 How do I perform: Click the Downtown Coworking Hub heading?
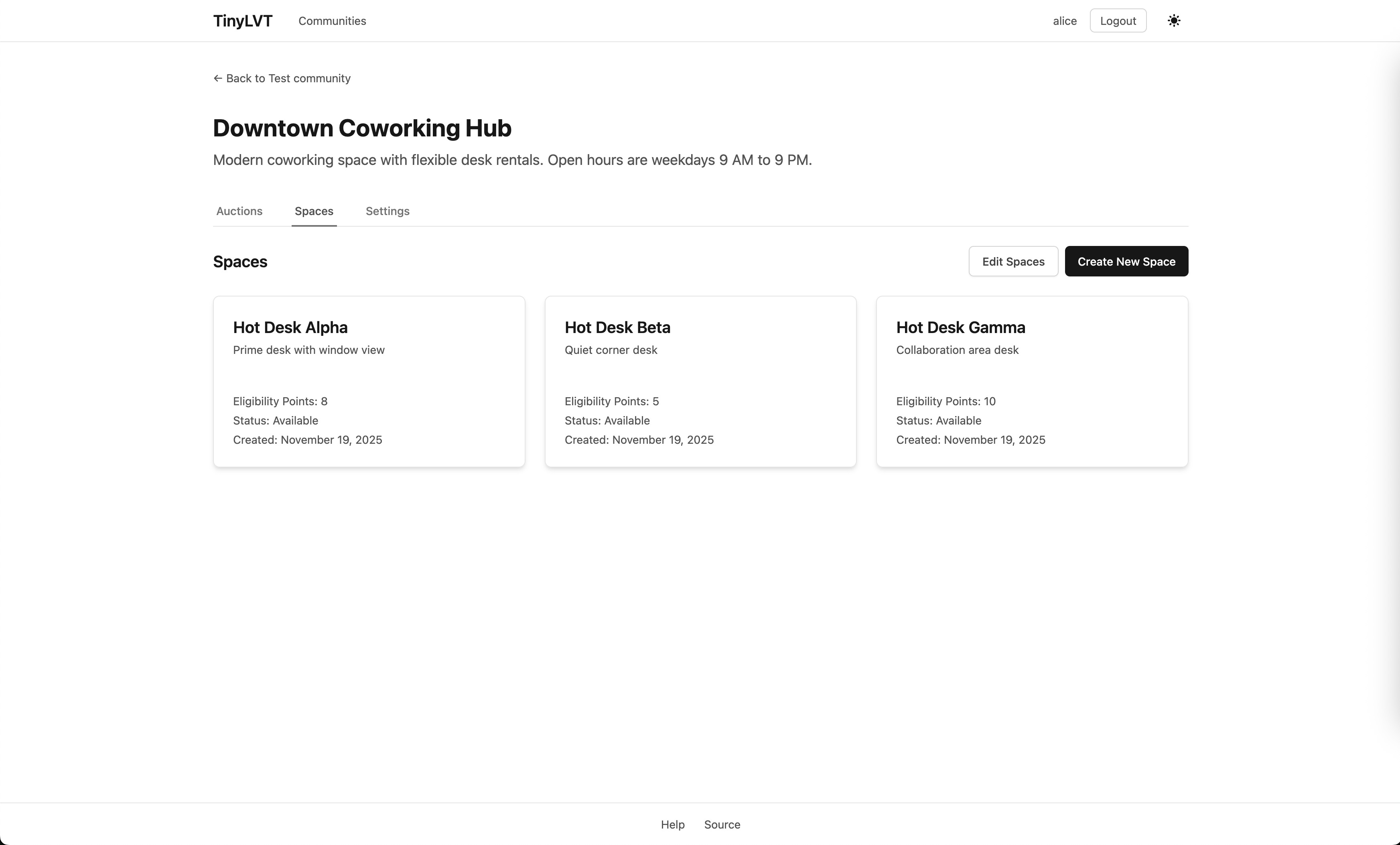coord(362,128)
